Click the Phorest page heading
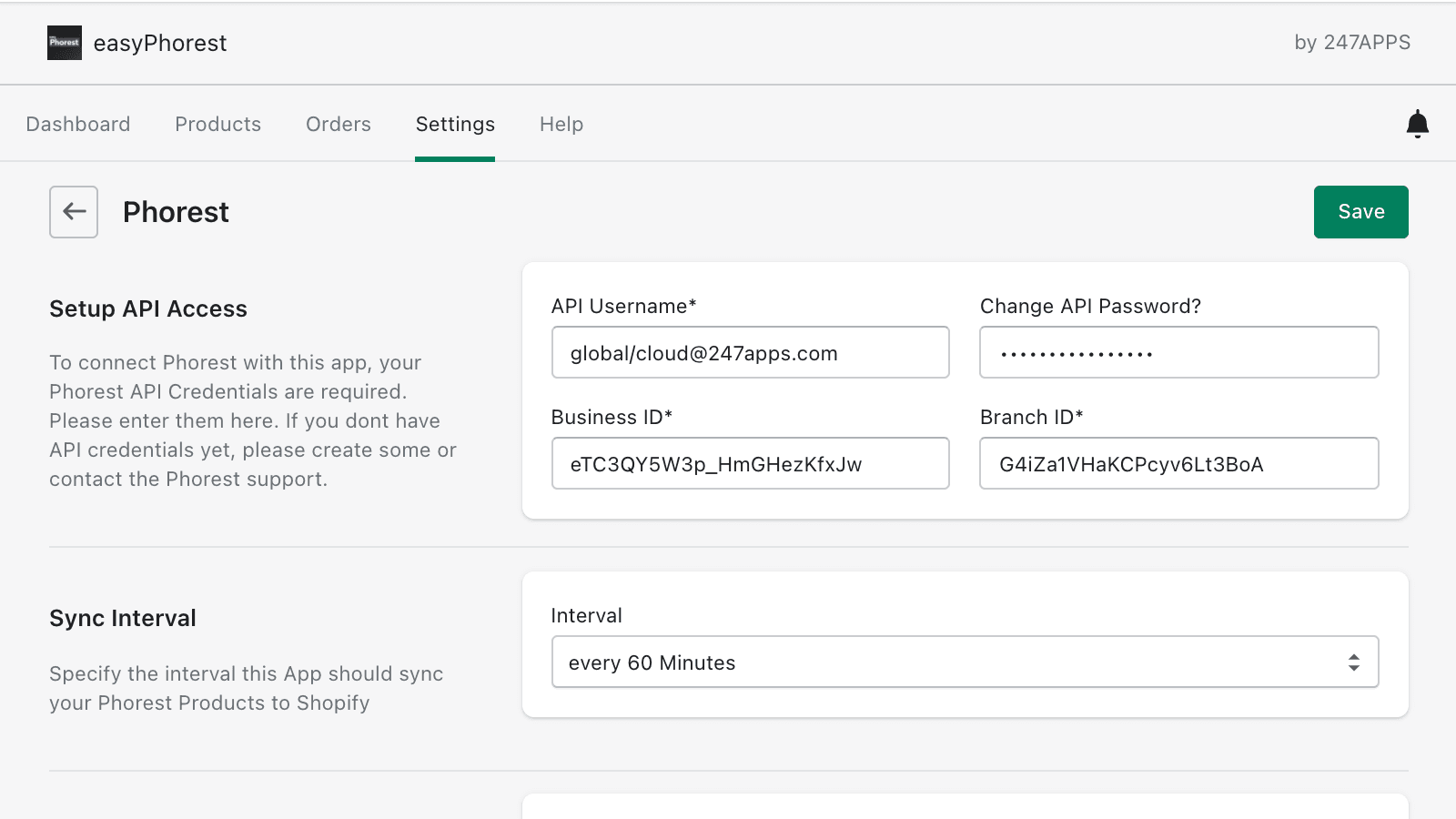The image size is (1456, 819). tap(176, 212)
